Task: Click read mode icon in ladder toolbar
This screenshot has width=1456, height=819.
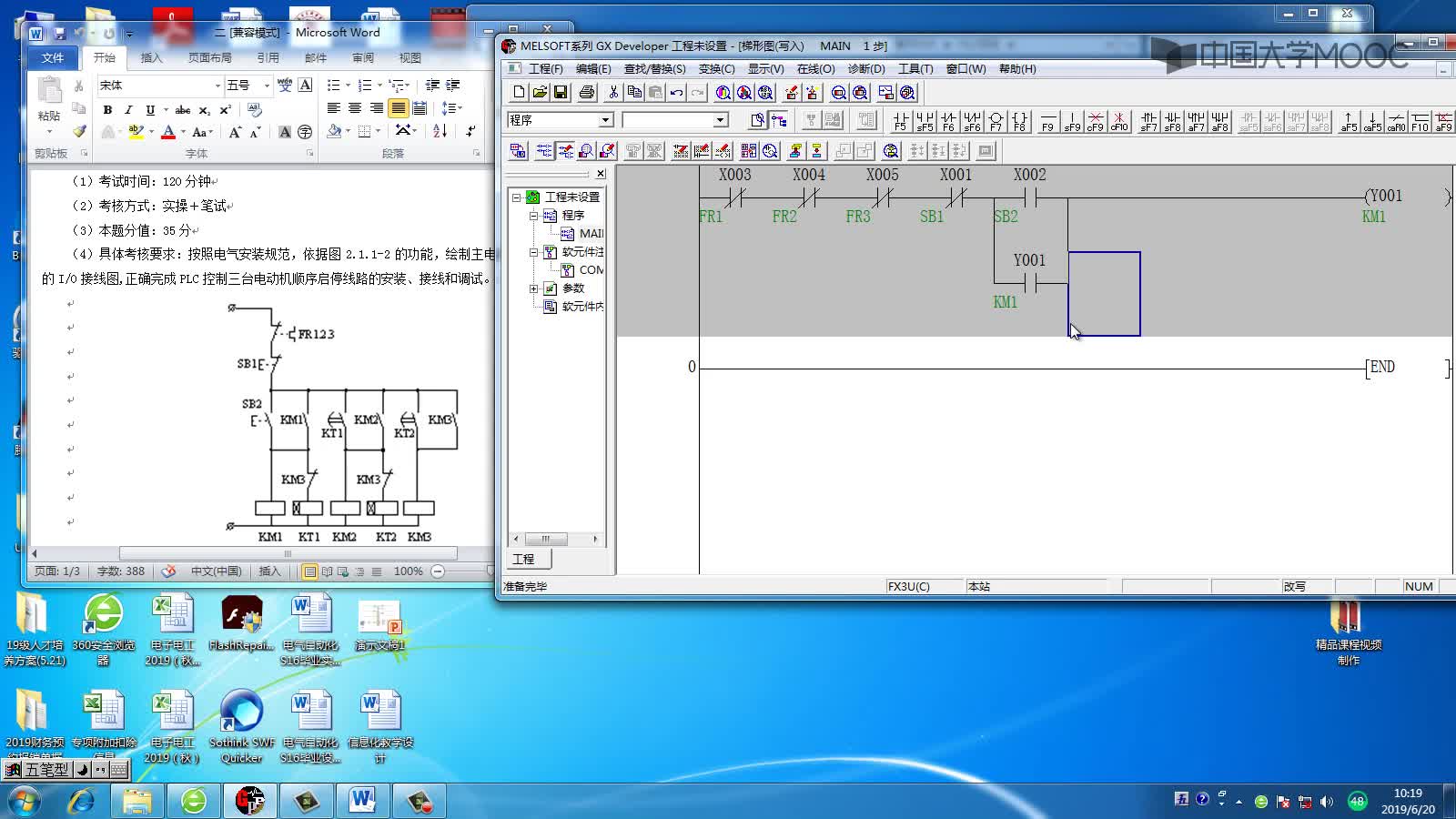Action: pos(544,151)
